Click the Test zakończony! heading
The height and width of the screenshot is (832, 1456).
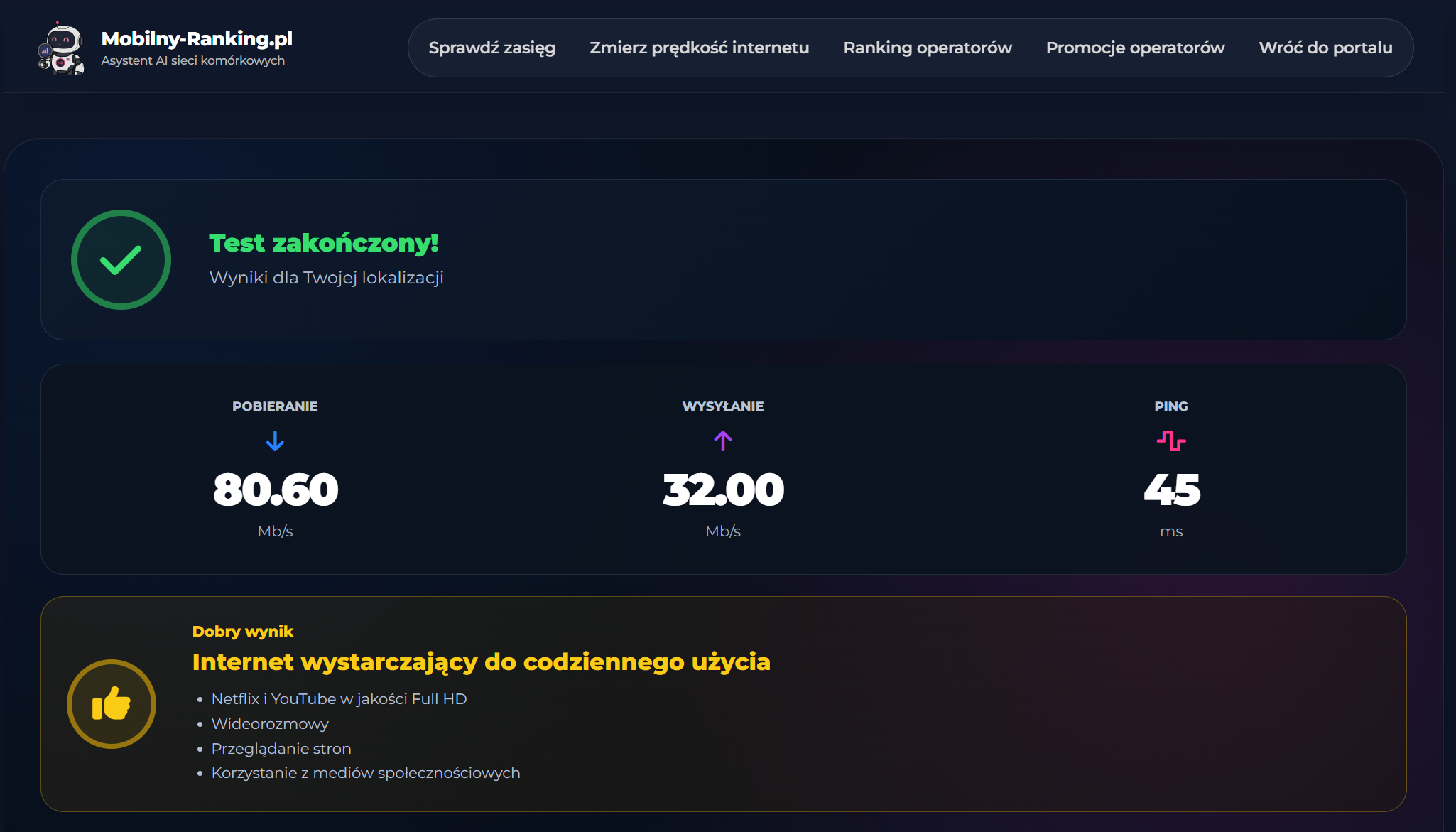pos(324,243)
